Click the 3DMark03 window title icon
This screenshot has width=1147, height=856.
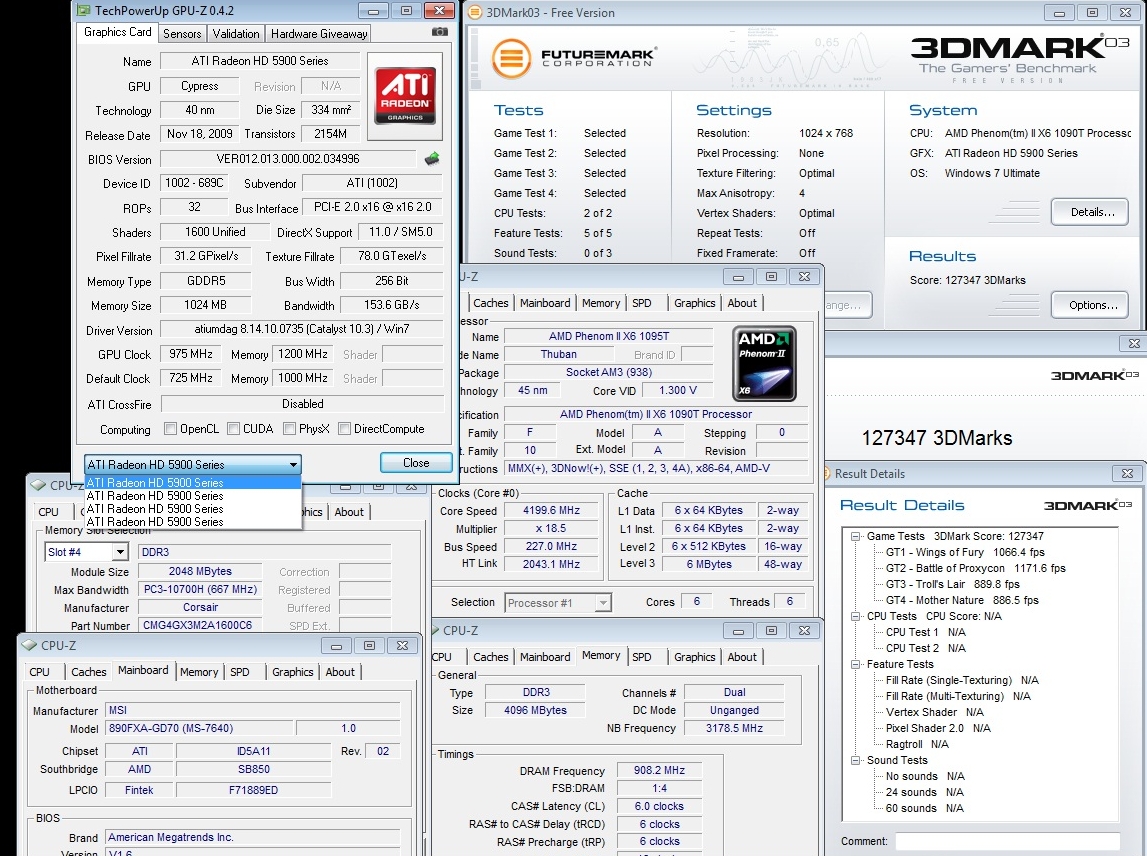474,13
